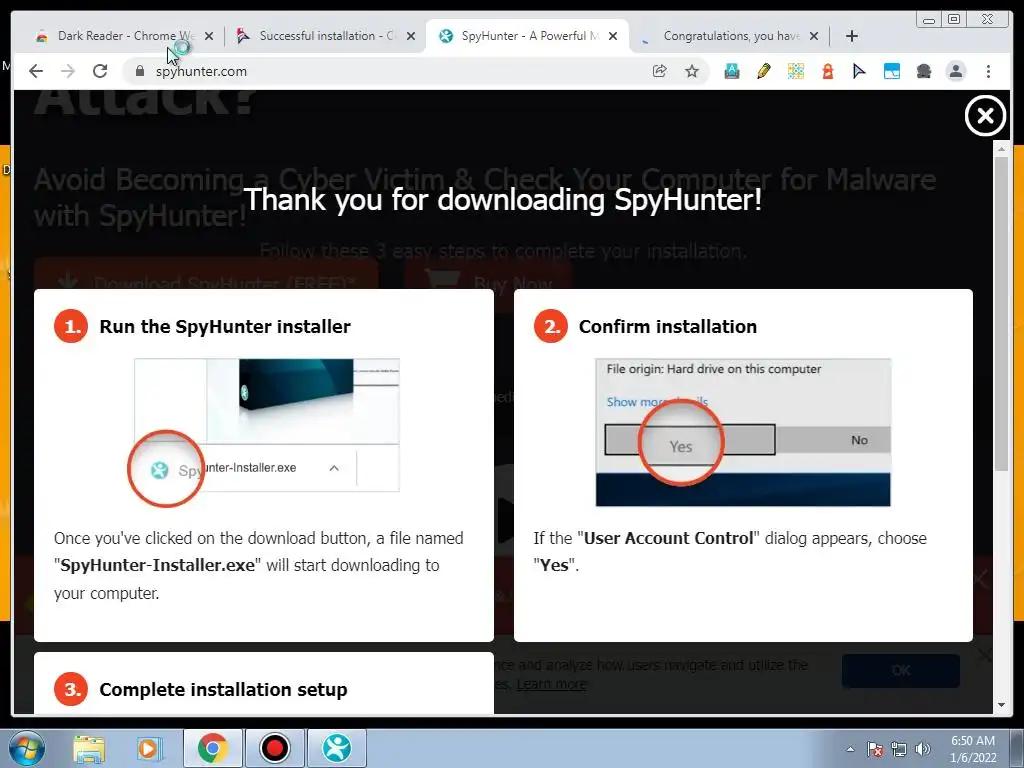Click the 'Confirm installation' heading

coord(668,327)
